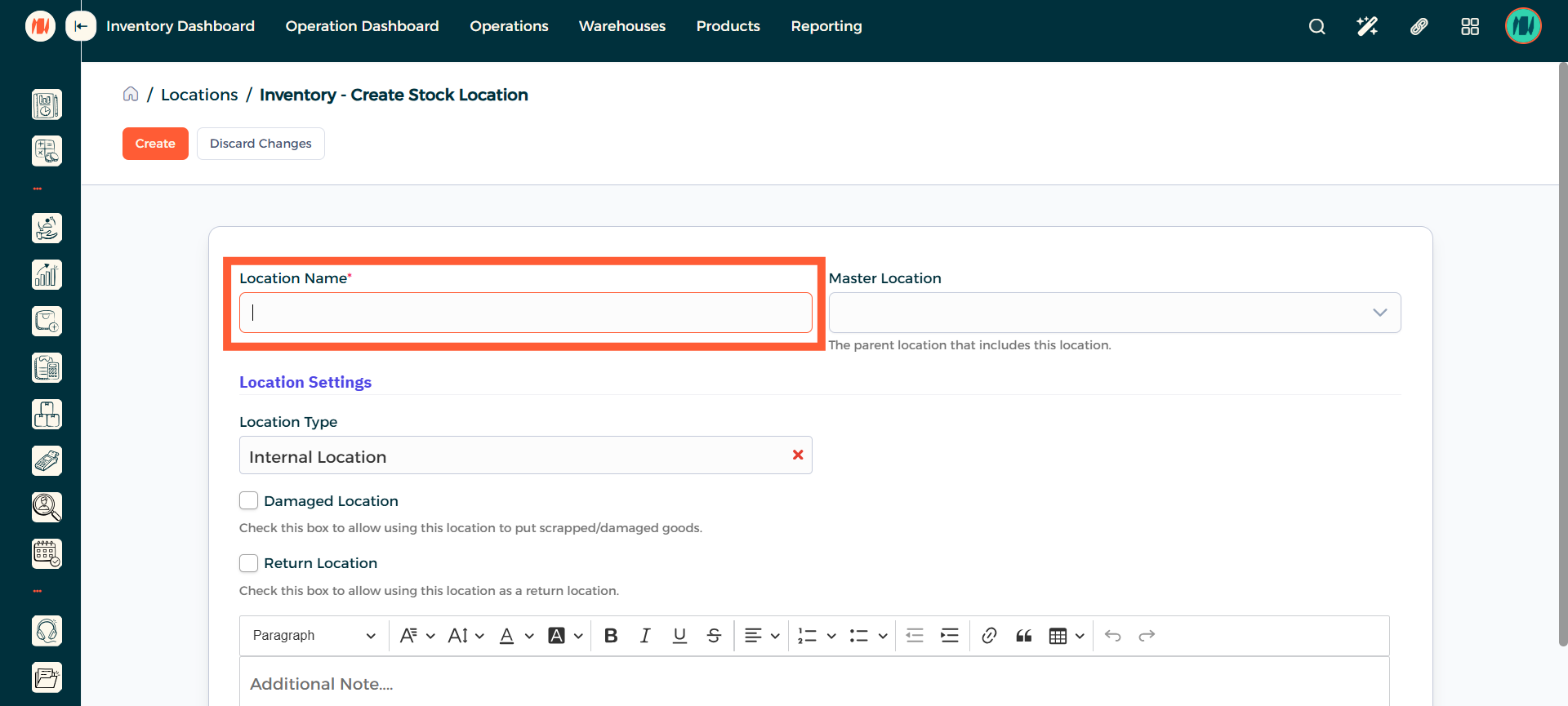
Task: Click the home breadcrumb icon
Action: (x=131, y=95)
